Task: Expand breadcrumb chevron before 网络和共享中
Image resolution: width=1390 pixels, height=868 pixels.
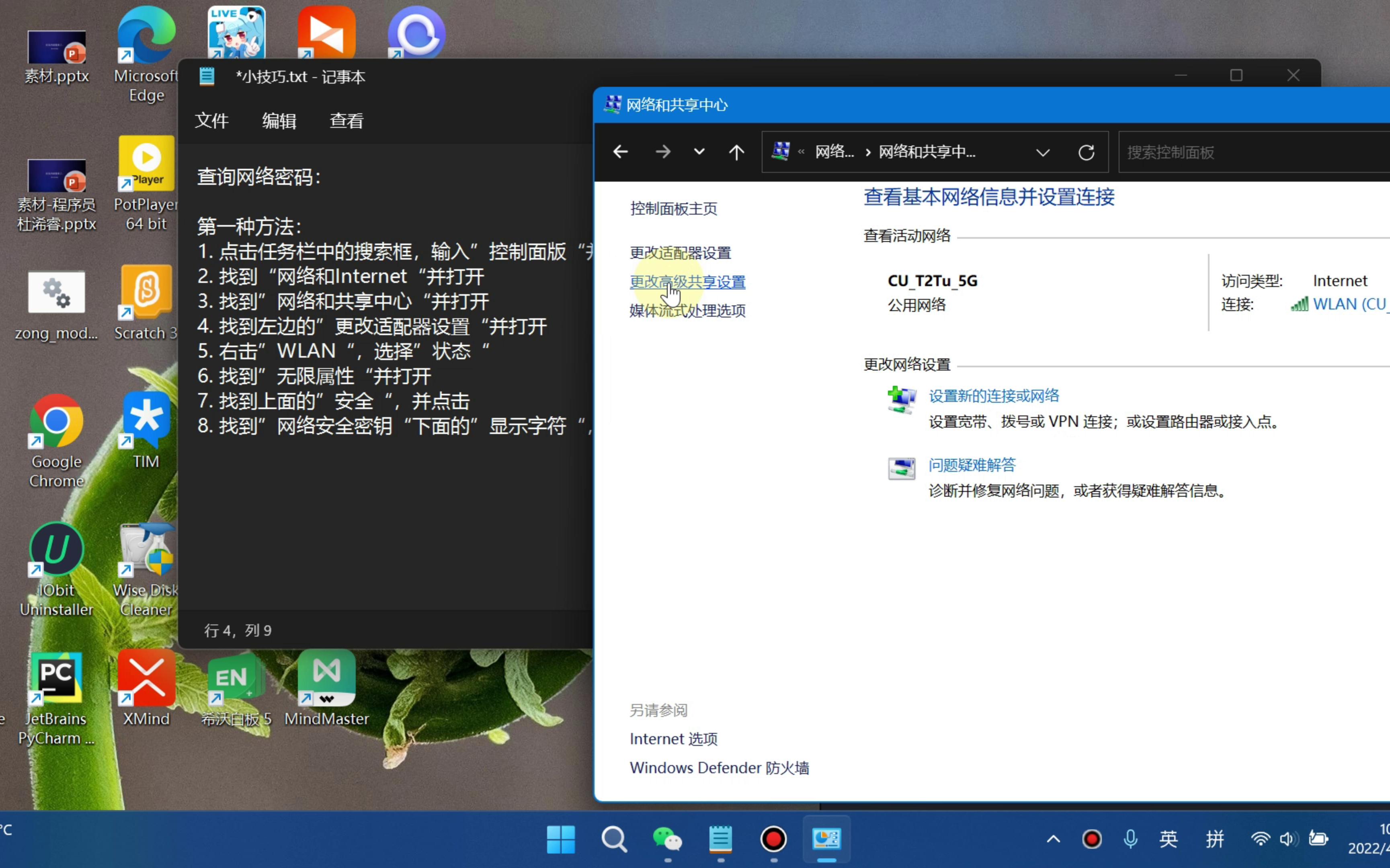Action: [867, 152]
